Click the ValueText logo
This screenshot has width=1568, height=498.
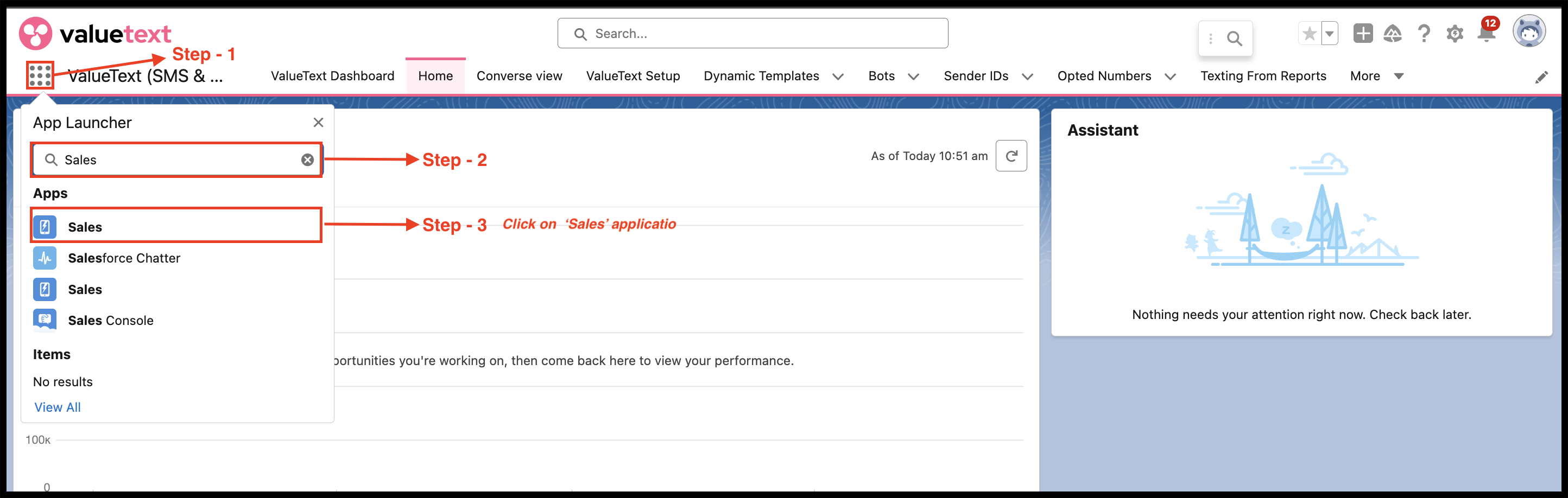95,34
